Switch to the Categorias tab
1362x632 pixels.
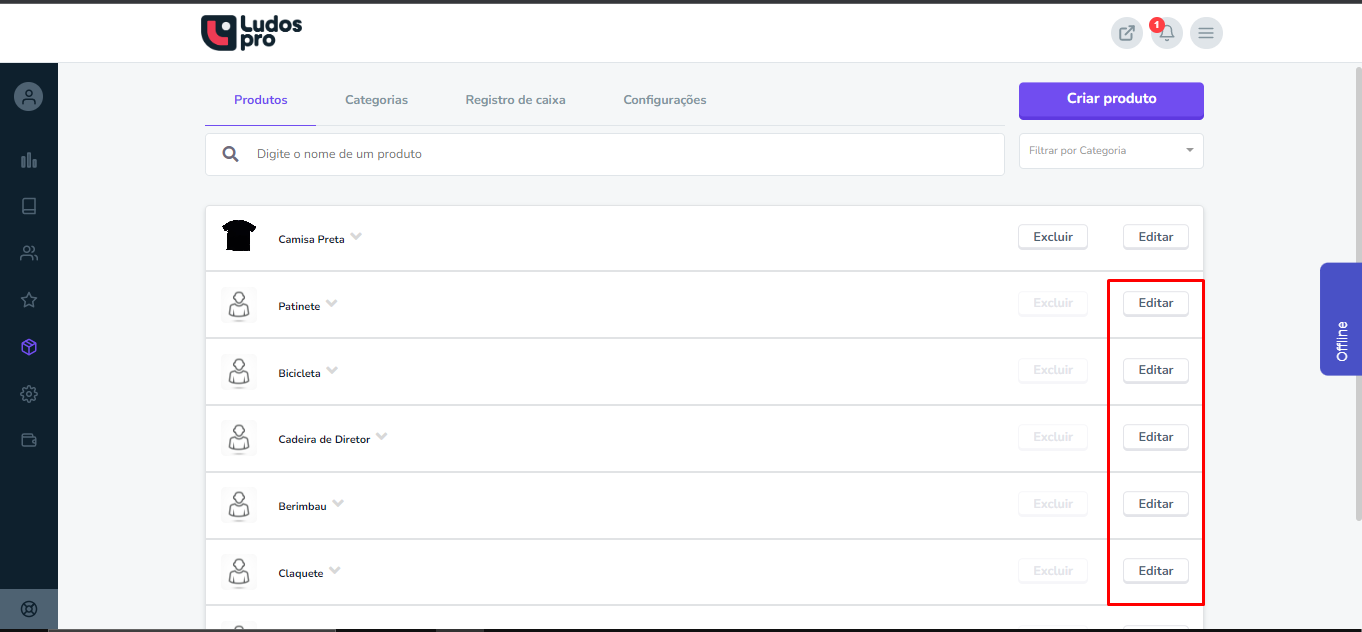click(x=376, y=100)
